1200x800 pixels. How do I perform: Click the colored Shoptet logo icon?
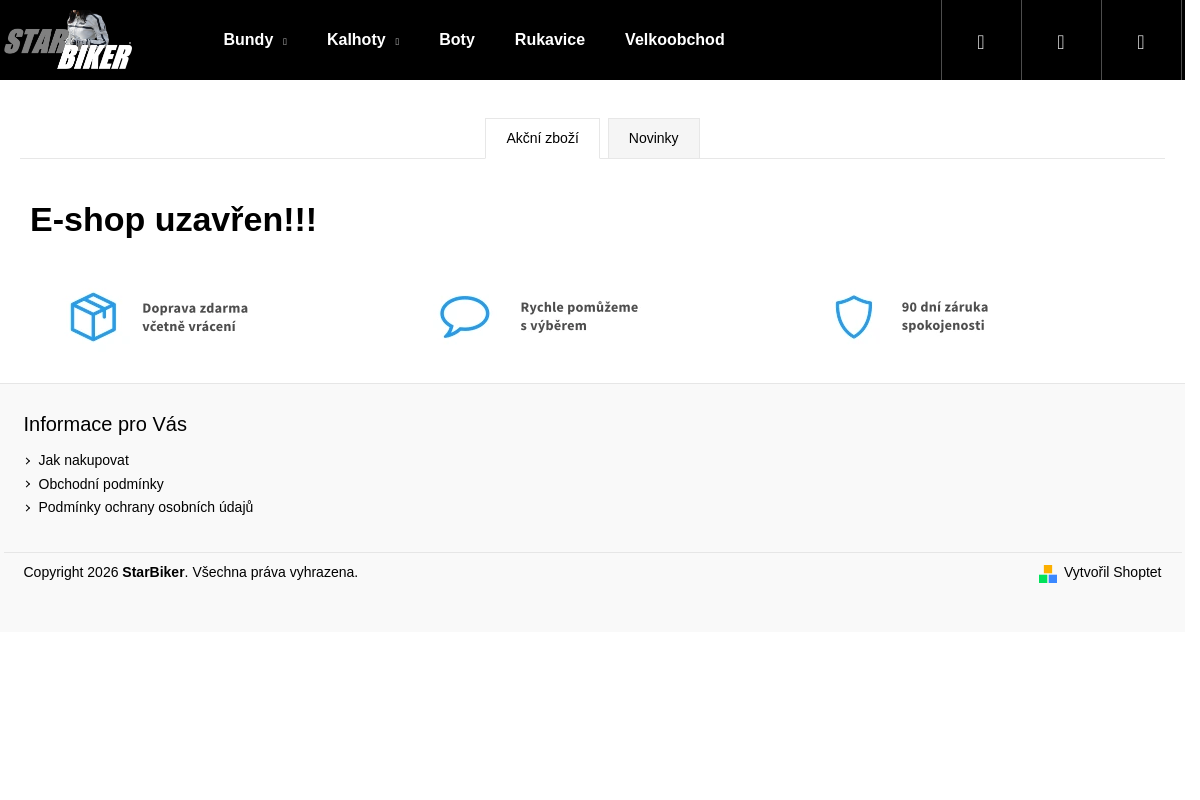coord(1047,573)
